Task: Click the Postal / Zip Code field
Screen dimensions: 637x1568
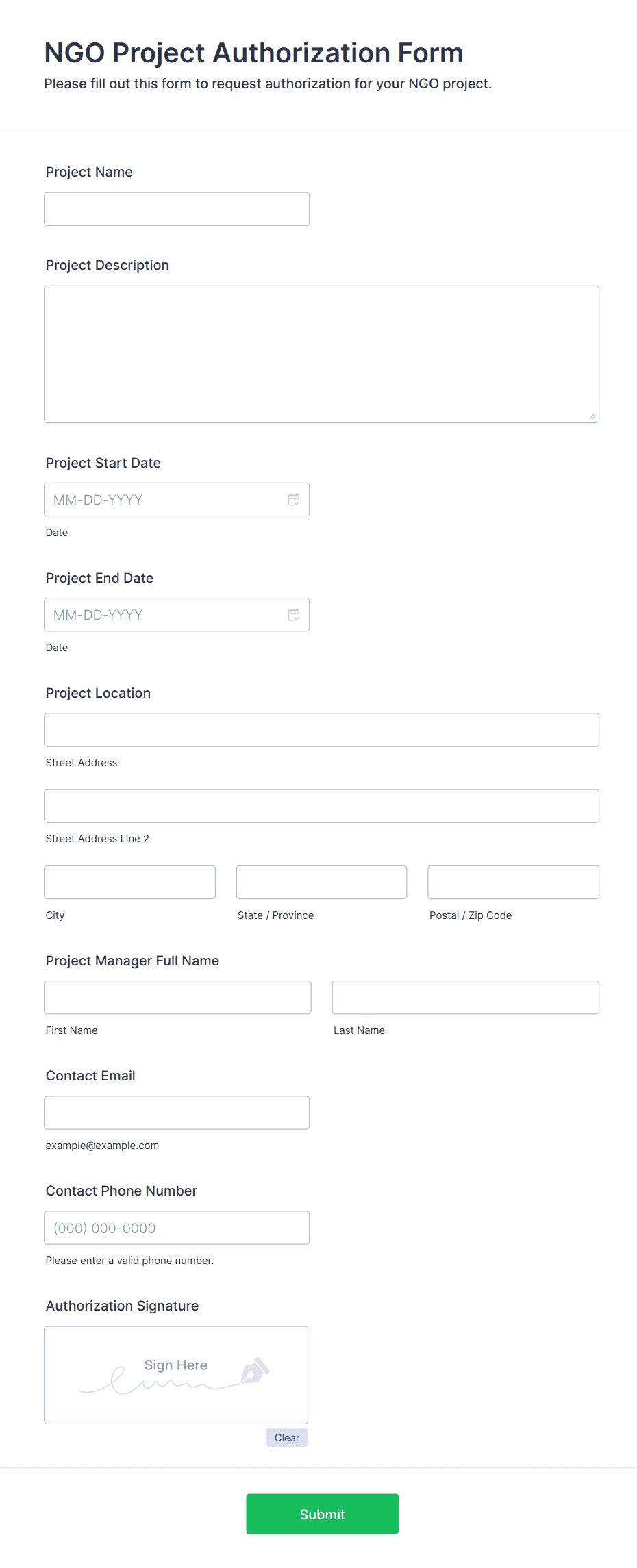Action: tap(514, 883)
